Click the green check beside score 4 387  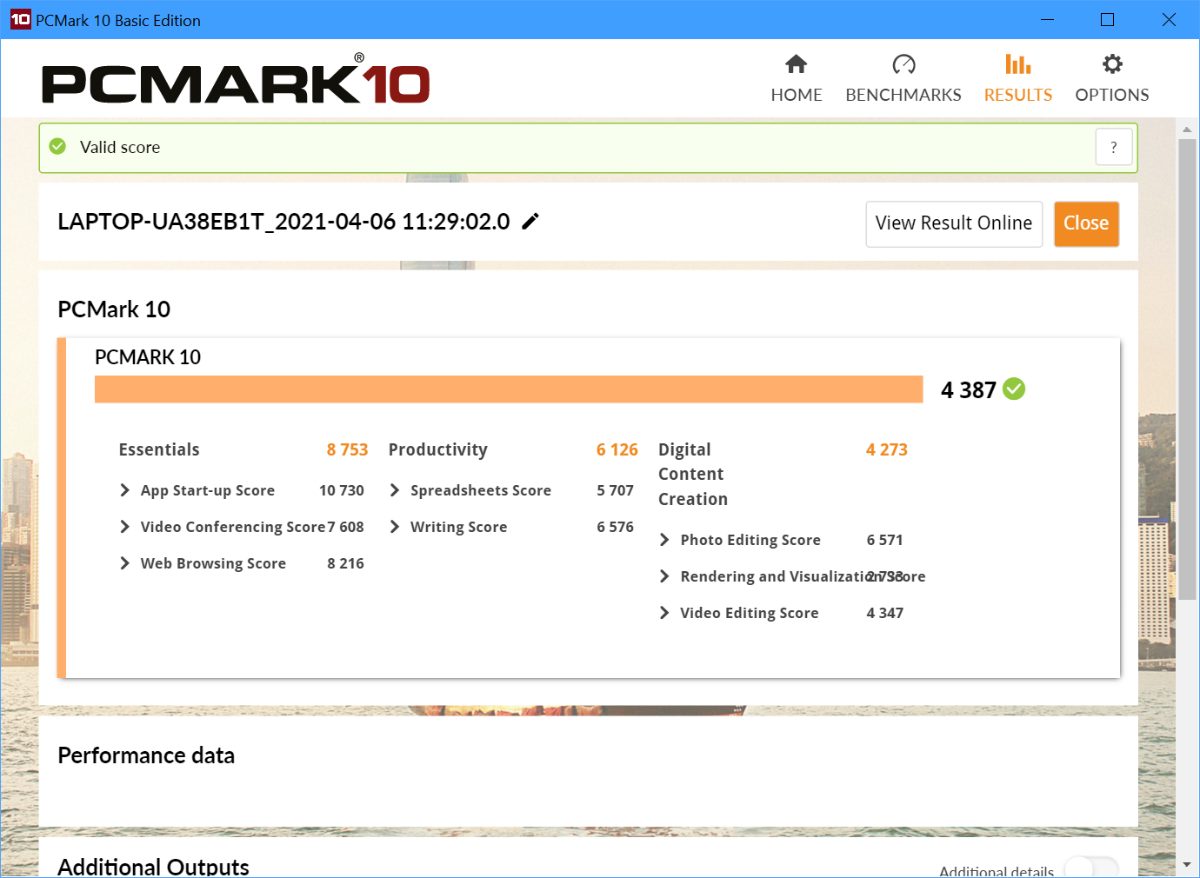click(1014, 389)
